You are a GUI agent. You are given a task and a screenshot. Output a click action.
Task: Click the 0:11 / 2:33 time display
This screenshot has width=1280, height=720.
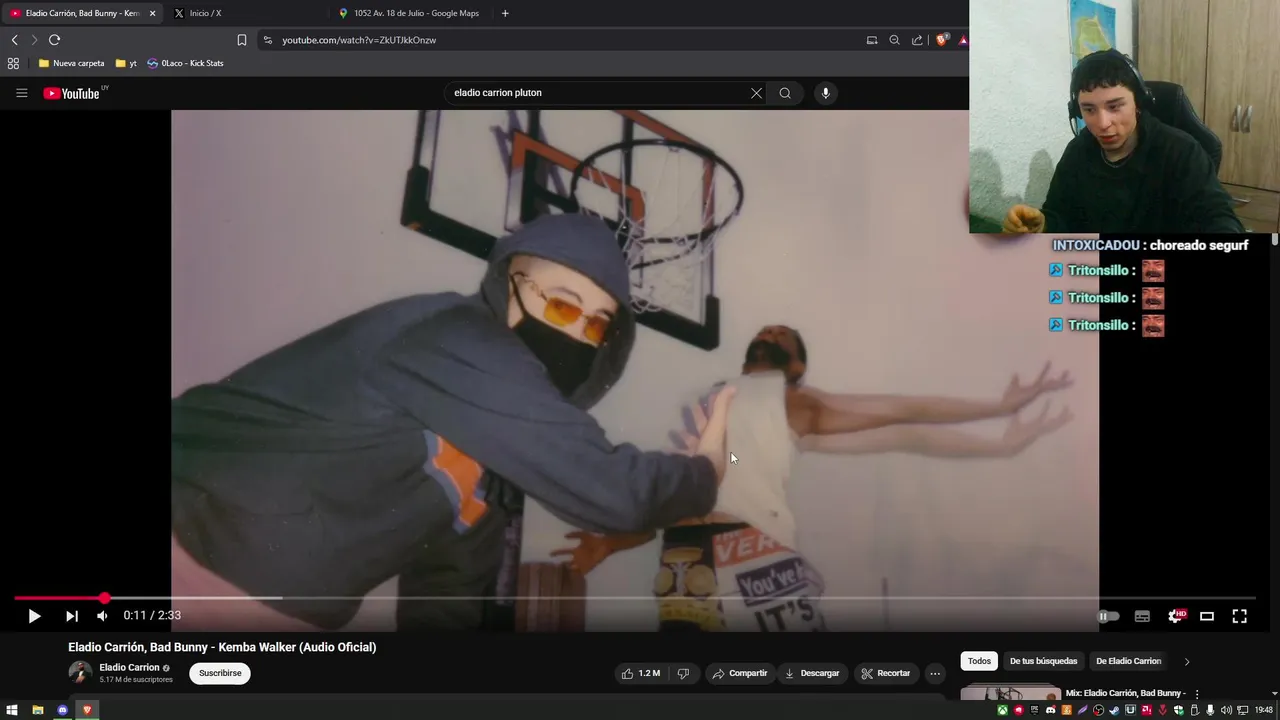point(152,616)
